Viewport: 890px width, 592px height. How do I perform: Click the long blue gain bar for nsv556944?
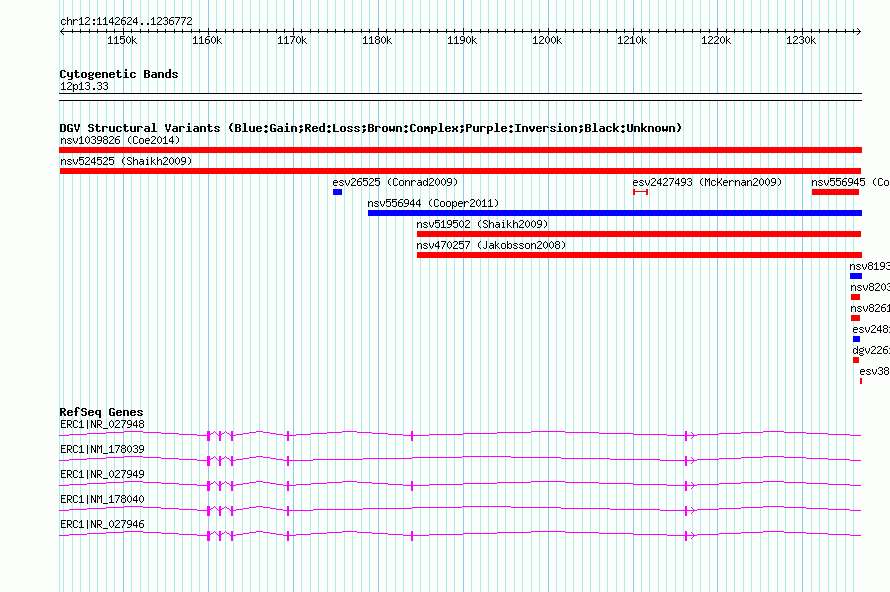point(615,213)
